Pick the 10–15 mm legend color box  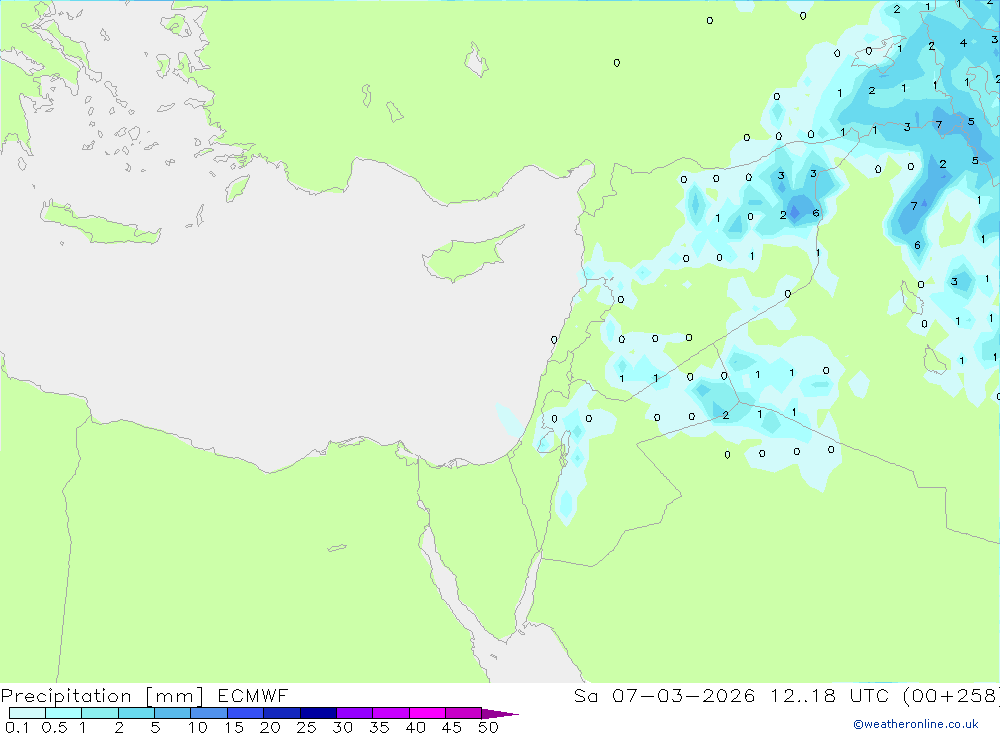(209, 713)
